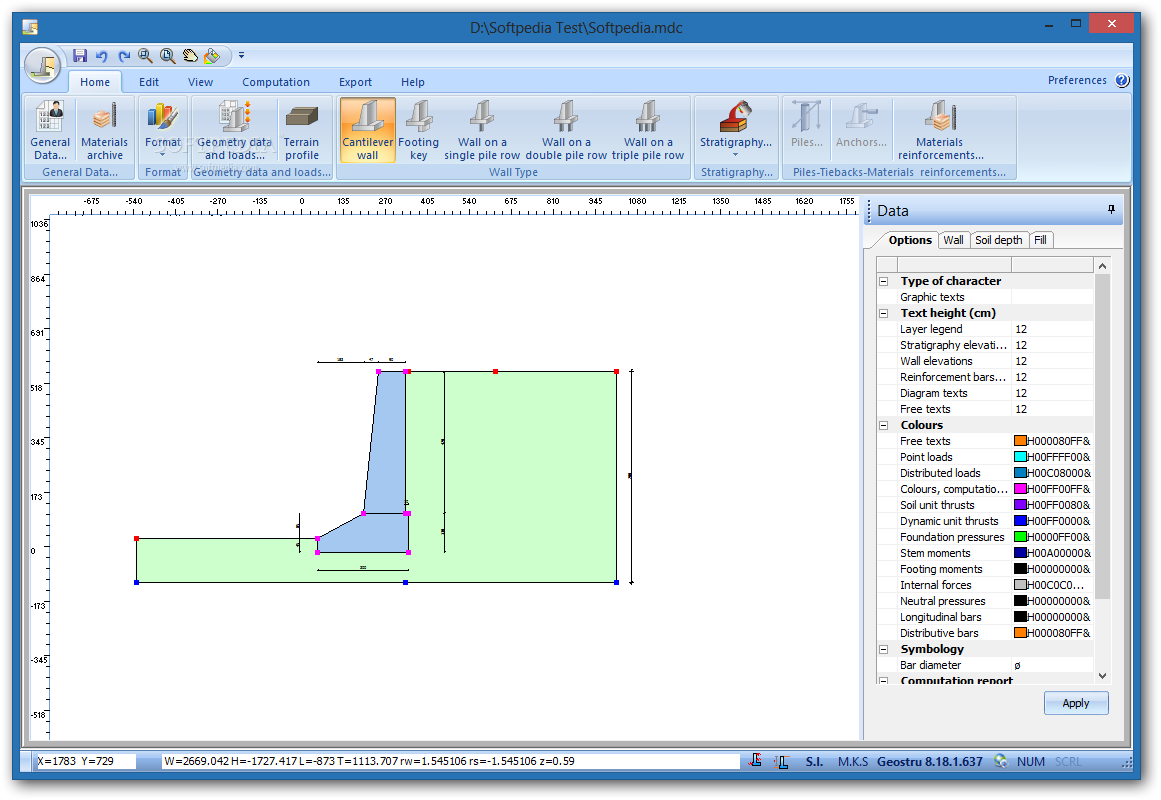Expand Format dropdown arrow

pyautogui.click(x=163, y=155)
